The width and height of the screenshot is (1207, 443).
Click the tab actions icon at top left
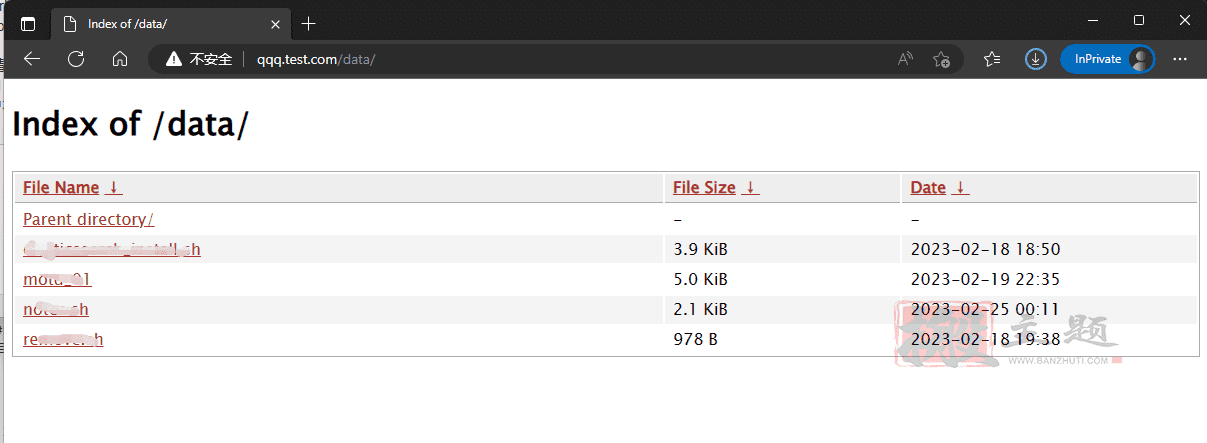point(28,23)
